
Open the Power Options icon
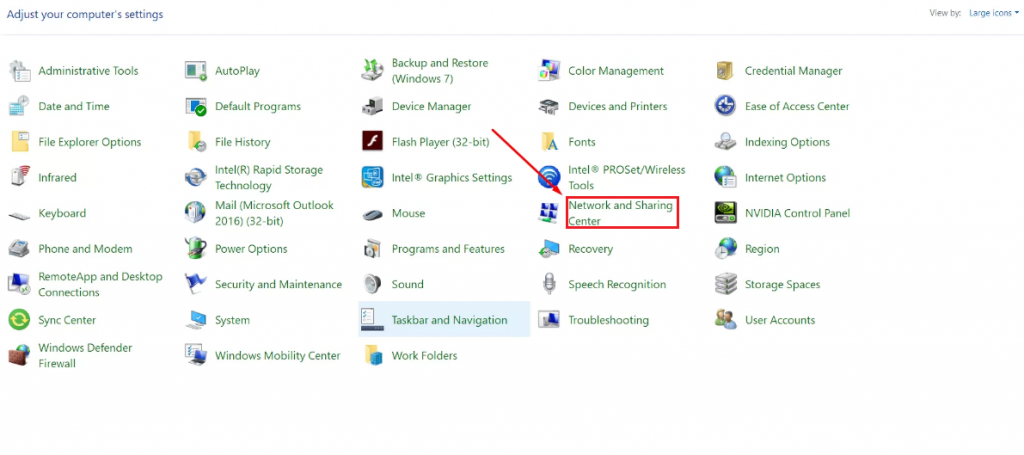point(196,249)
